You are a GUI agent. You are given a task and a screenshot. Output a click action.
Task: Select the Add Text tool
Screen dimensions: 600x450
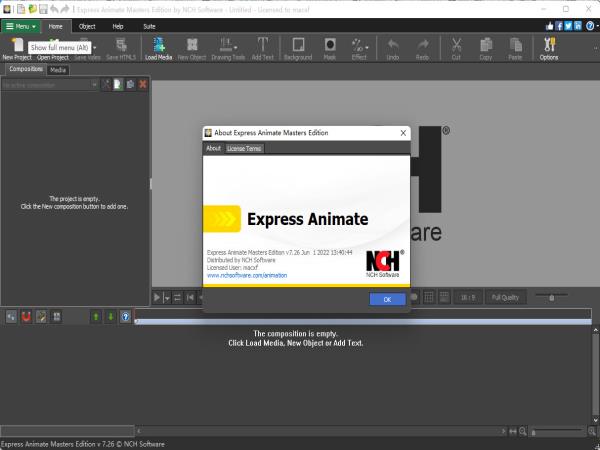262,49
